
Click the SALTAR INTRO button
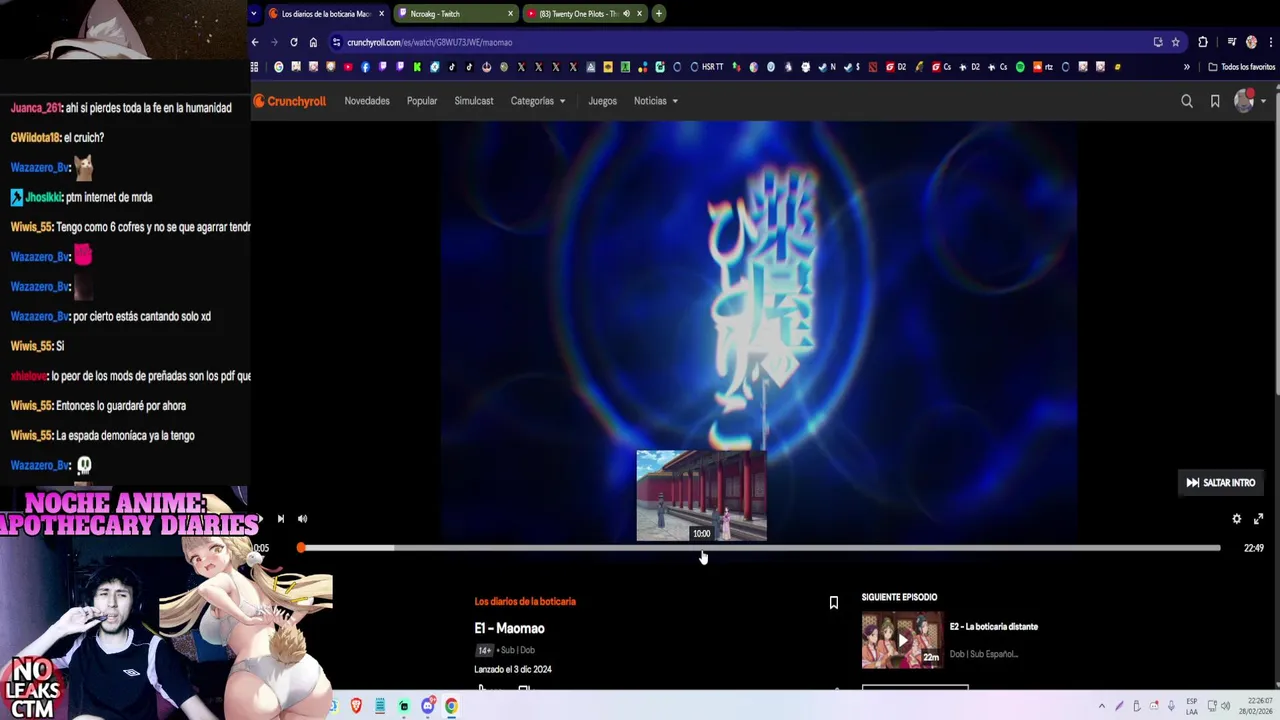coord(1221,483)
